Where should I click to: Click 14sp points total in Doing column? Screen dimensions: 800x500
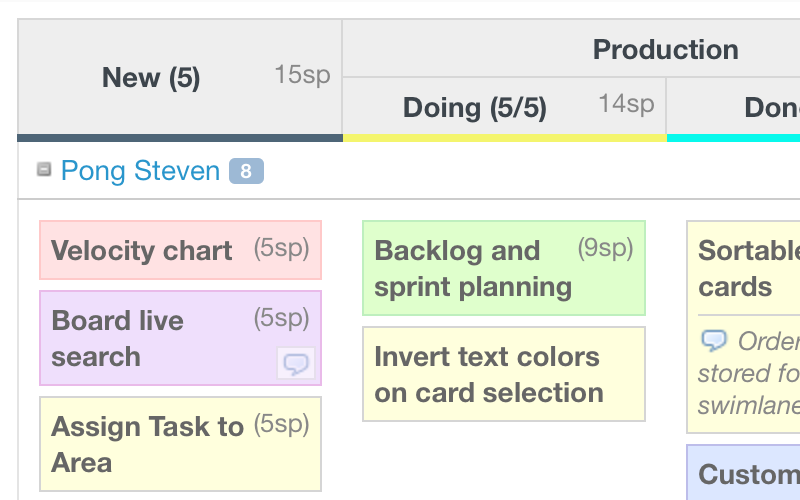coord(626,103)
